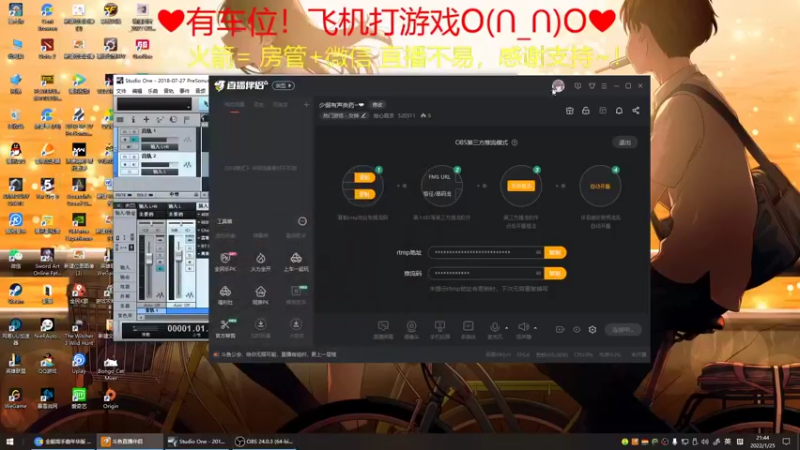Click the lock icon in room header
Screen dimensions: 800x450
tap(586, 111)
